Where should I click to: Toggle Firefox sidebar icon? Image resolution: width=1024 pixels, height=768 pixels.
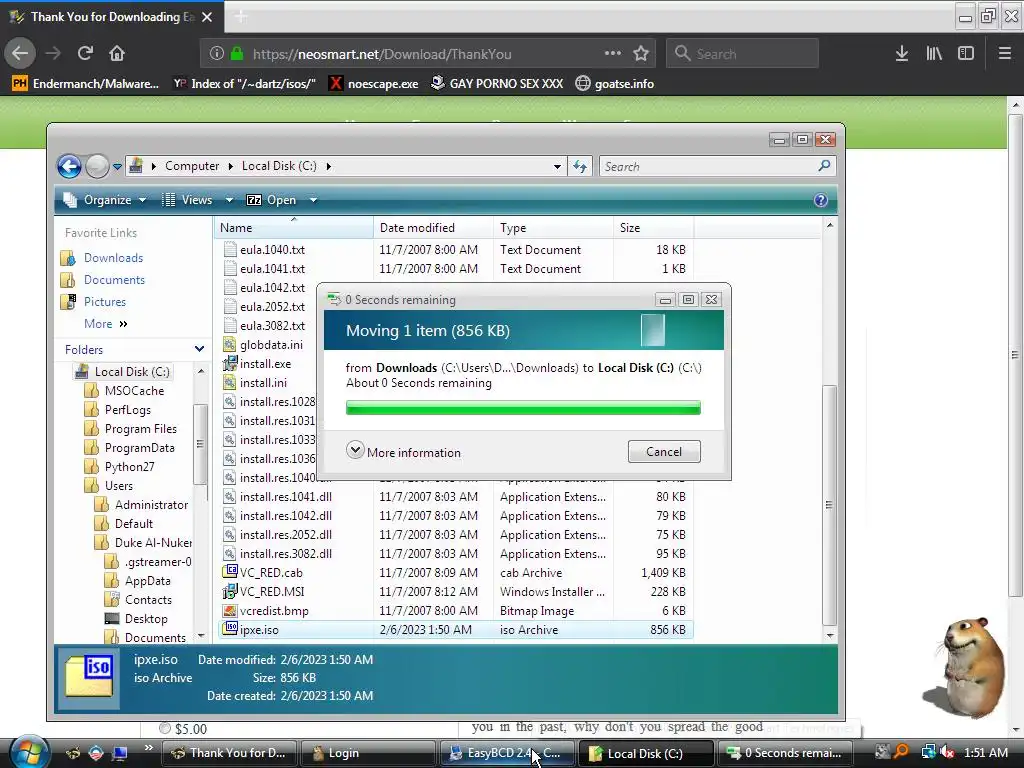(x=966, y=54)
